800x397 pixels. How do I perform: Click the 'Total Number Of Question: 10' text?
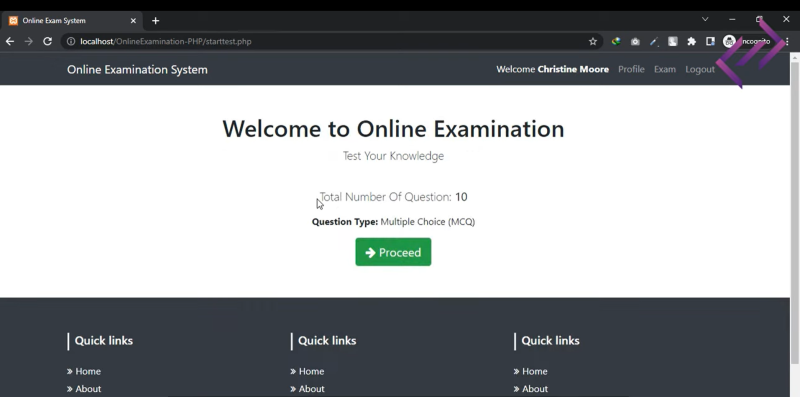pyautogui.click(x=393, y=197)
